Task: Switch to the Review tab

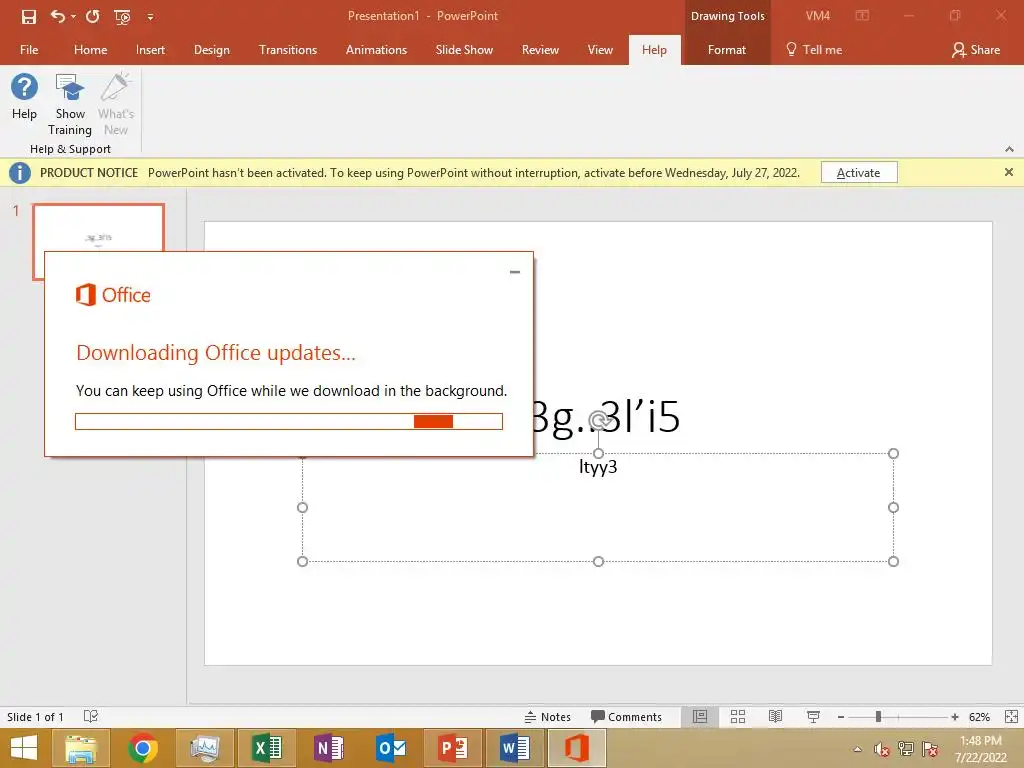Action: 540,50
